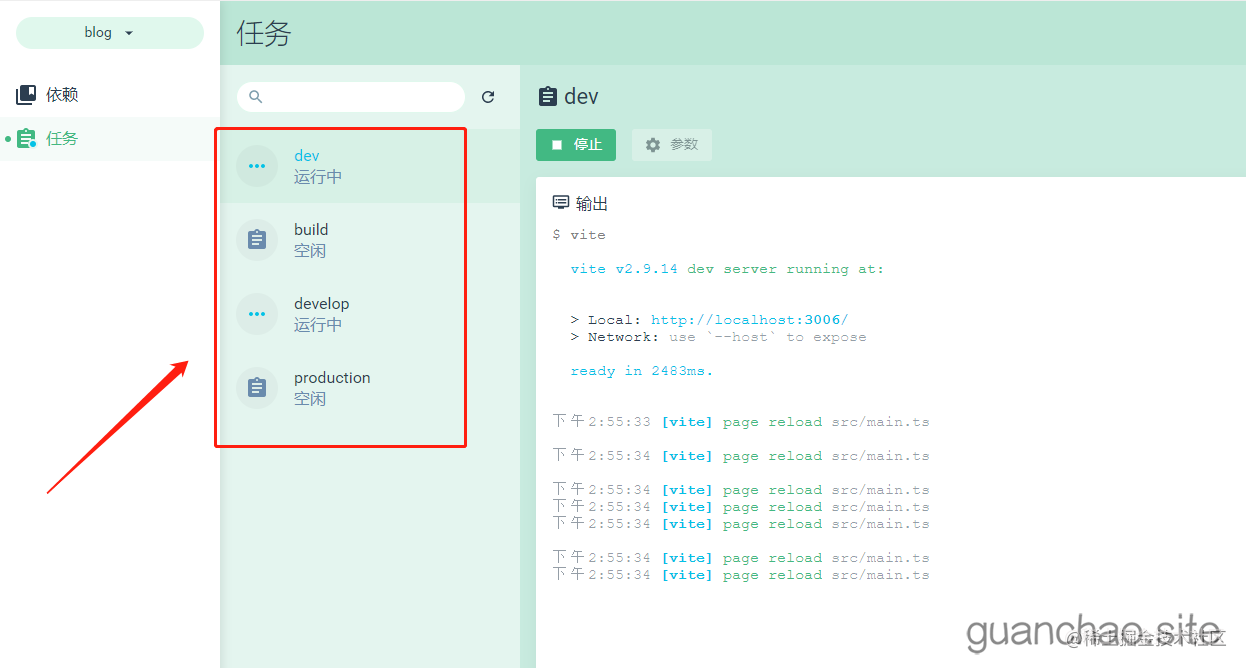Click the develop running dots icon
The image size is (1246, 668).
pos(257,314)
